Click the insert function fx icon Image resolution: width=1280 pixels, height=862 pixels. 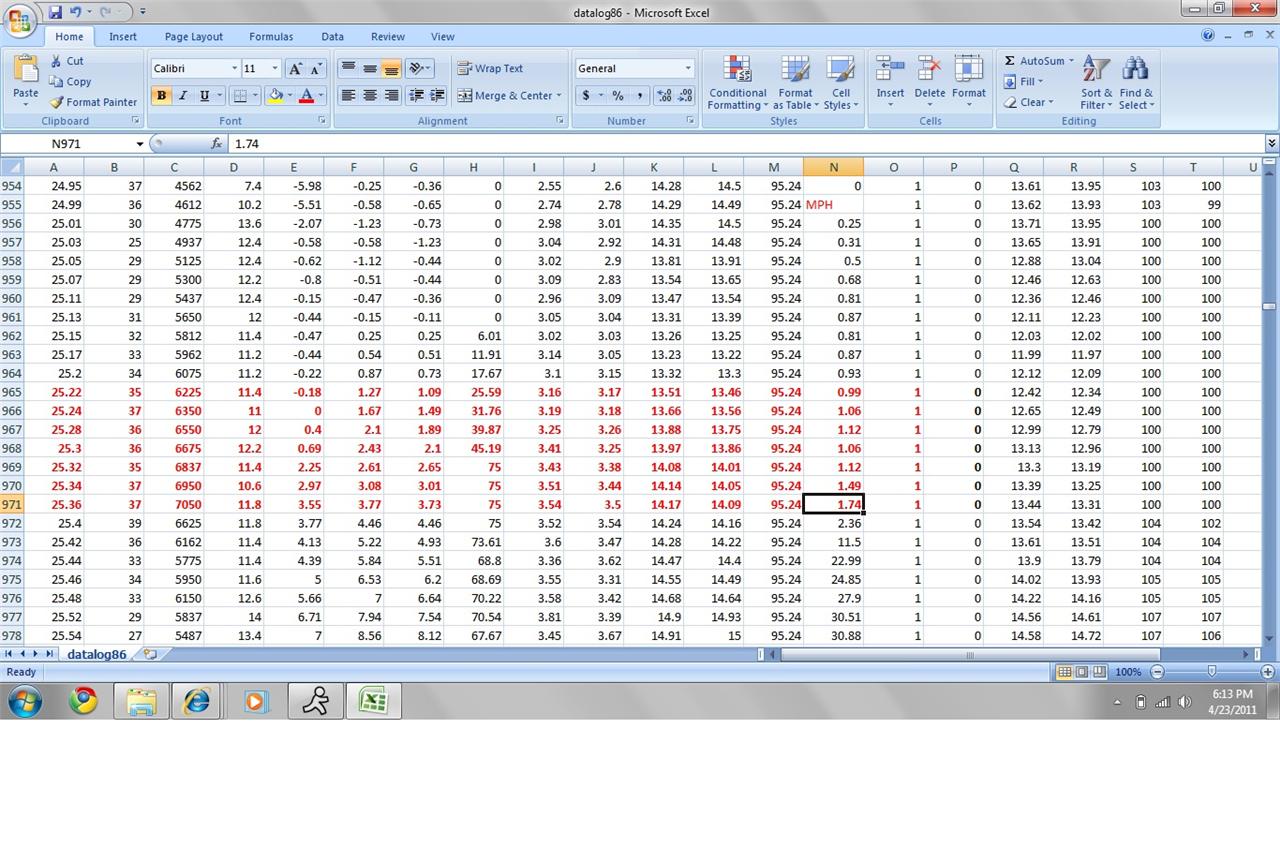(216, 144)
